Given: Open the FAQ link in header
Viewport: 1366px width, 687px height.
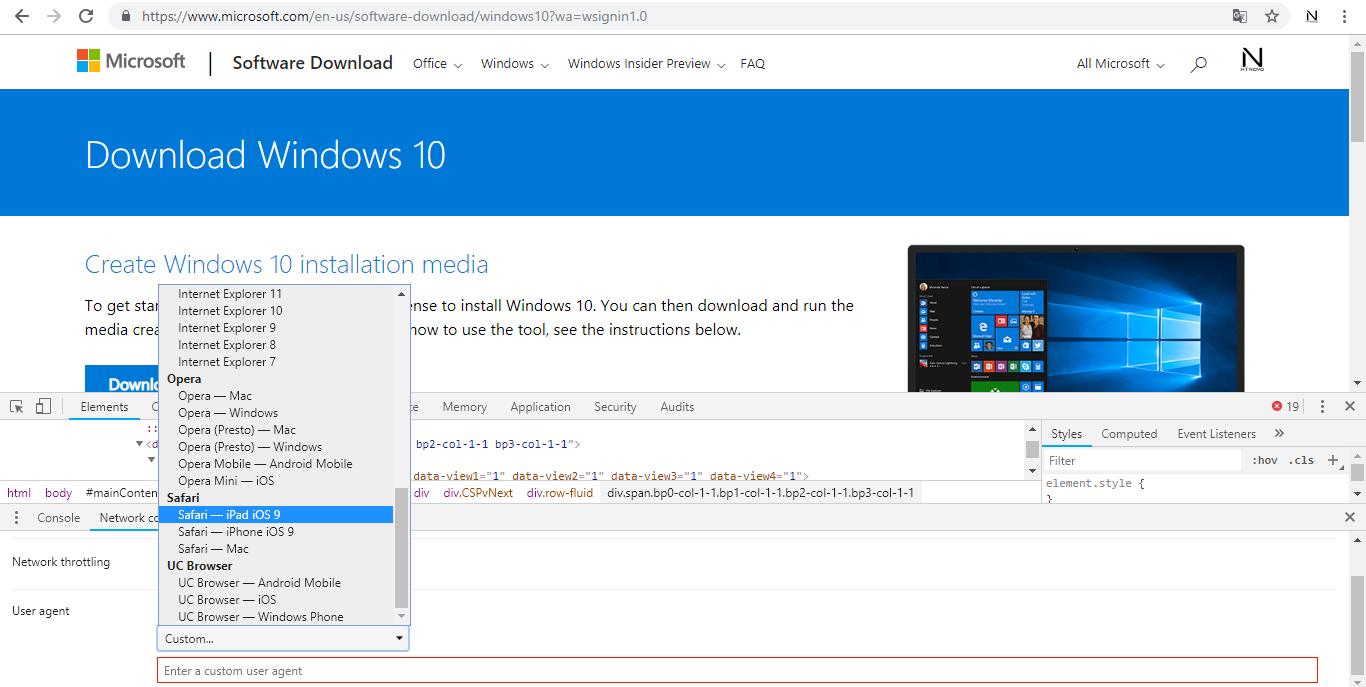Looking at the screenshot, I should (752, 63).
